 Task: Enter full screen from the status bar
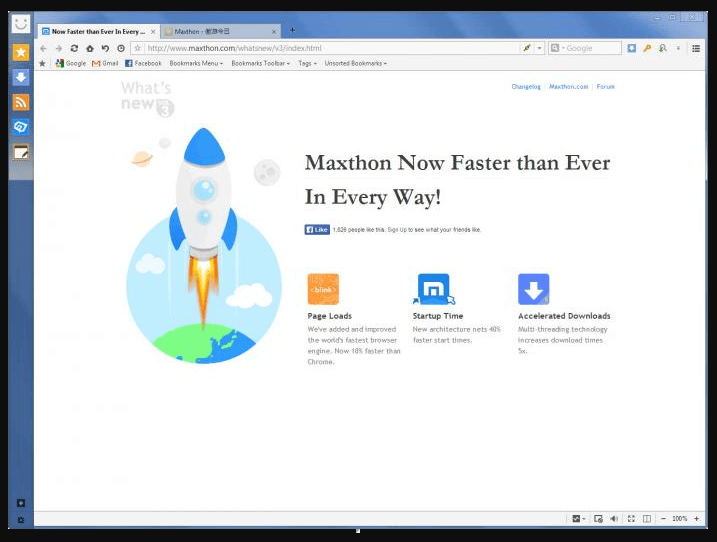coord(631,518)
